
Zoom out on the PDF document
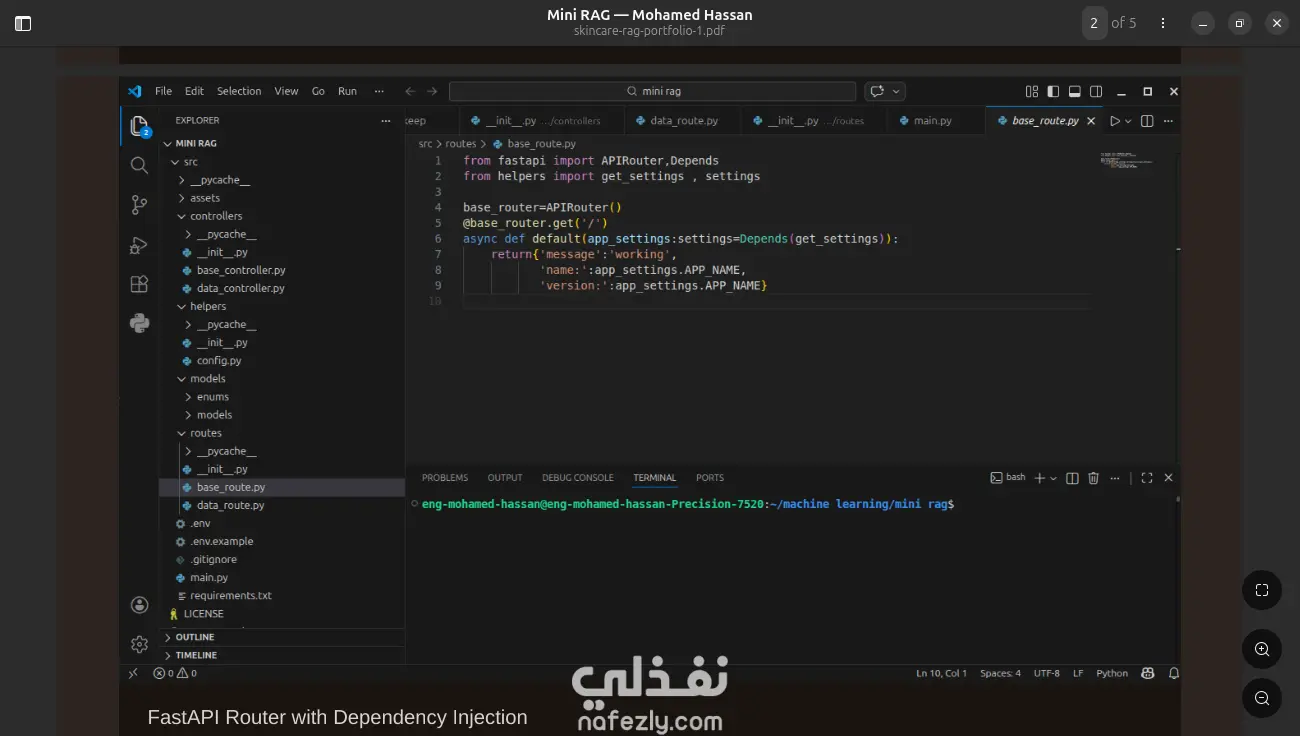1262,697
